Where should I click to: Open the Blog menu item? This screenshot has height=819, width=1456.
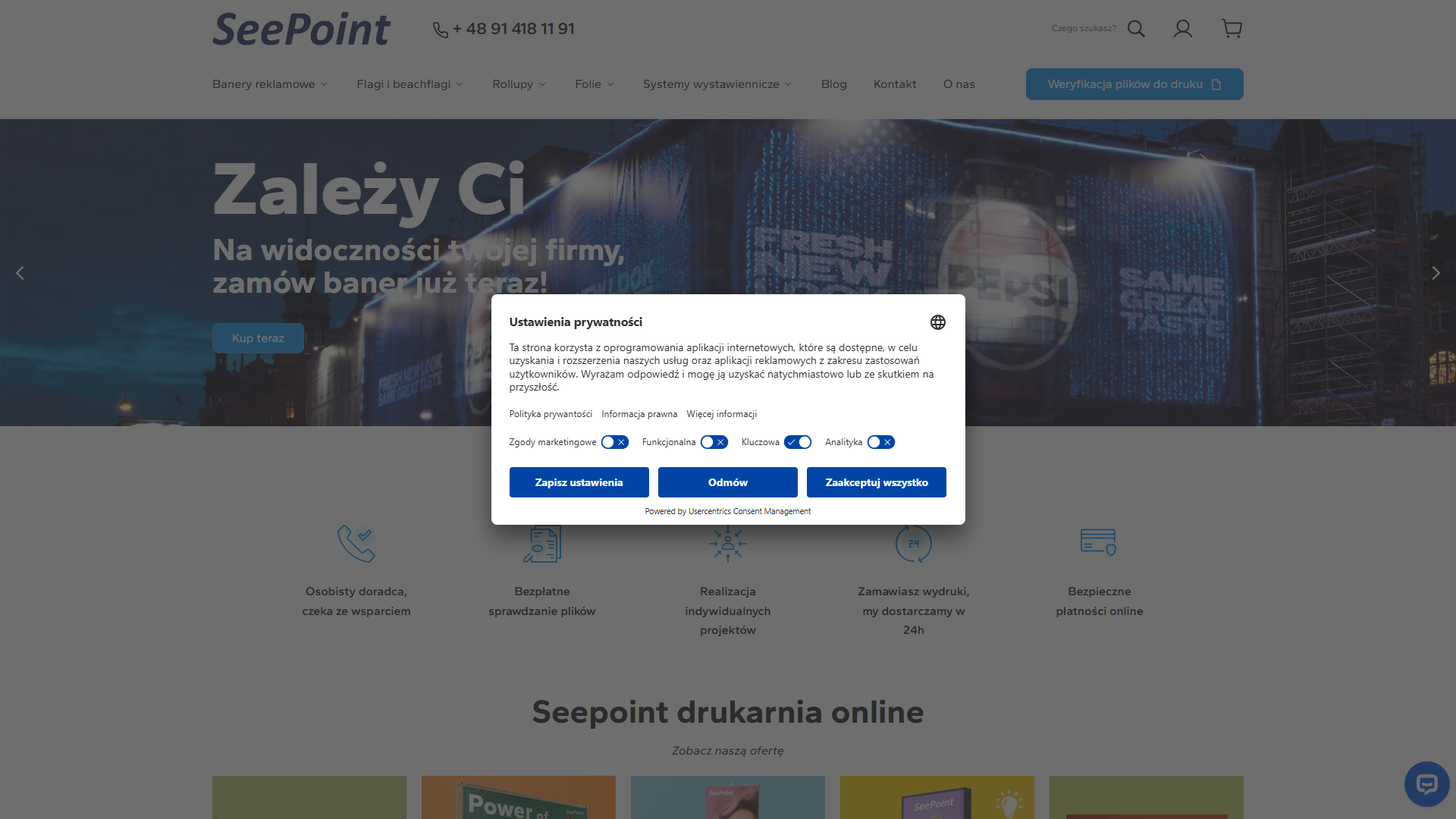(834, 84)
